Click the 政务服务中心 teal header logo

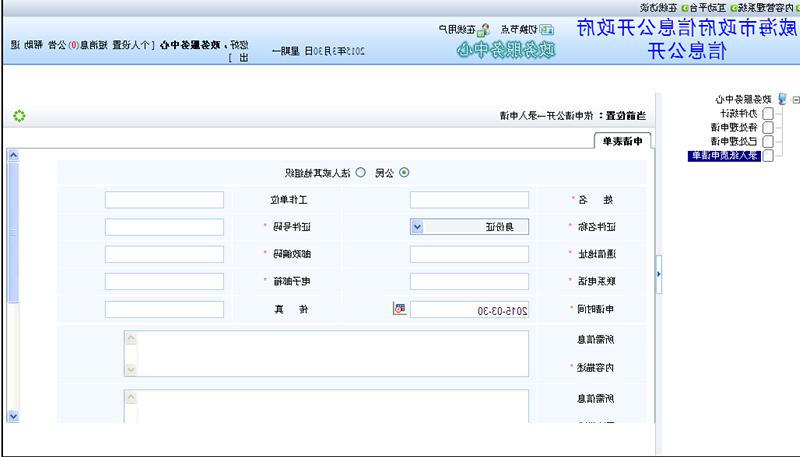506,50
